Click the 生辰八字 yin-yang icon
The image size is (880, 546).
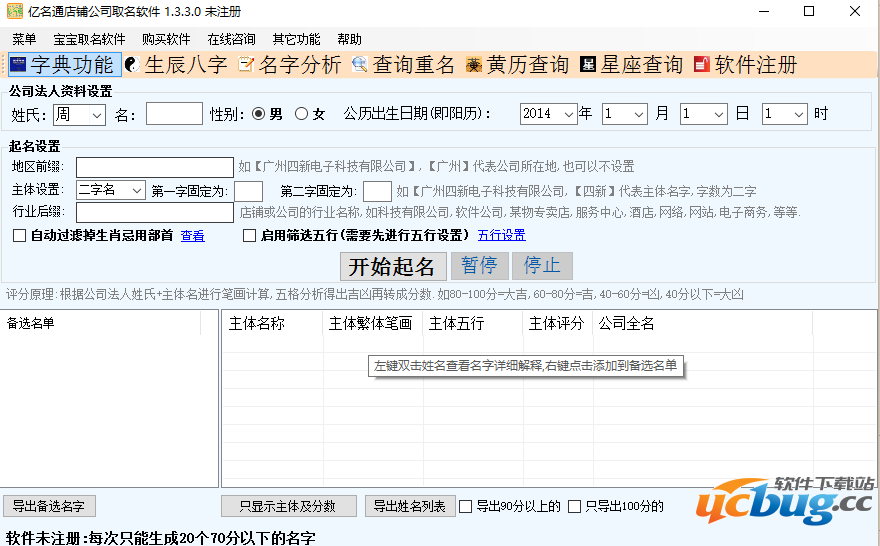(x=132, y=65)
